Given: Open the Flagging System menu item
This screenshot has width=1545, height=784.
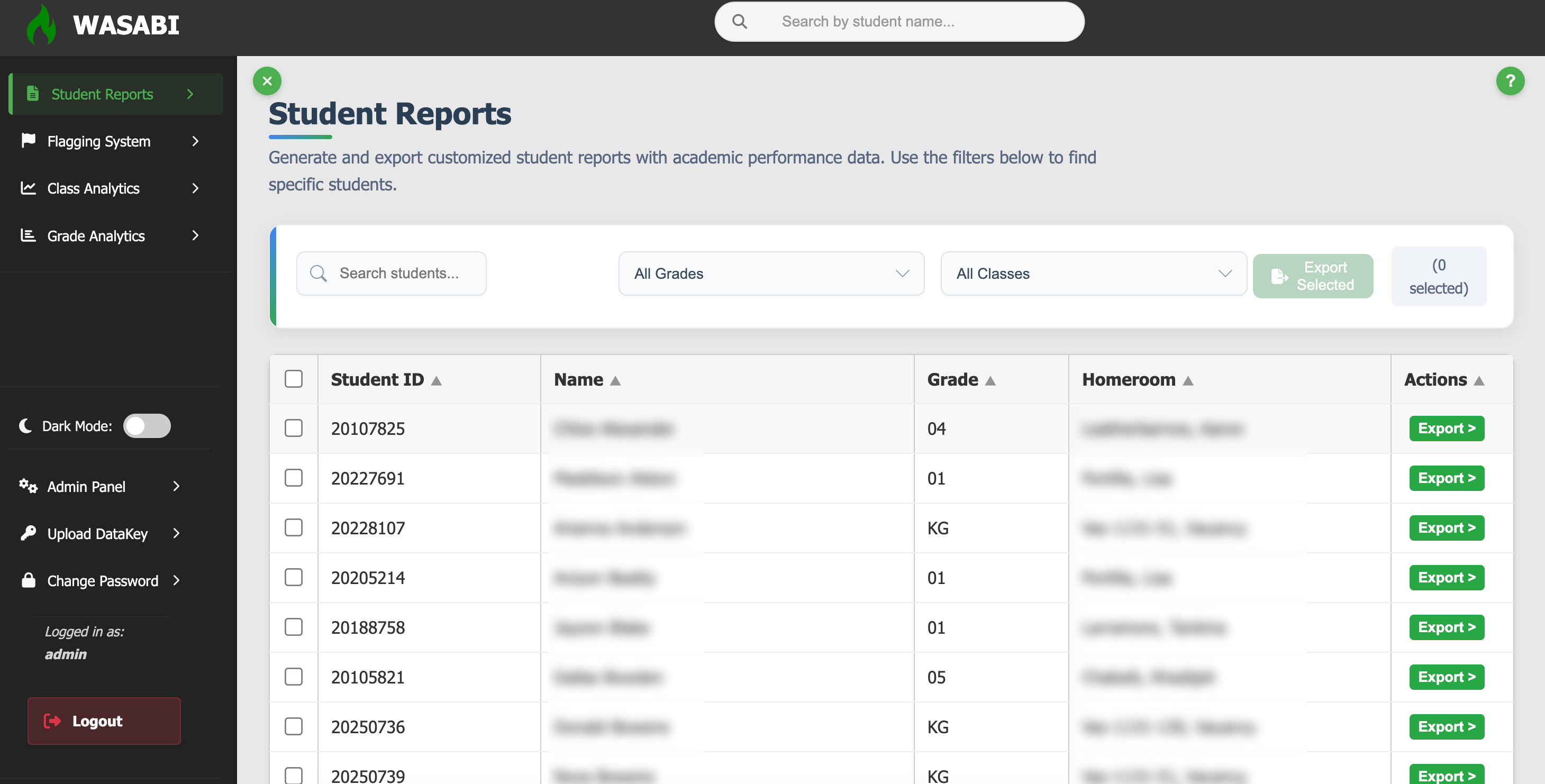Looking at the screenshot, I should point(111,141).
